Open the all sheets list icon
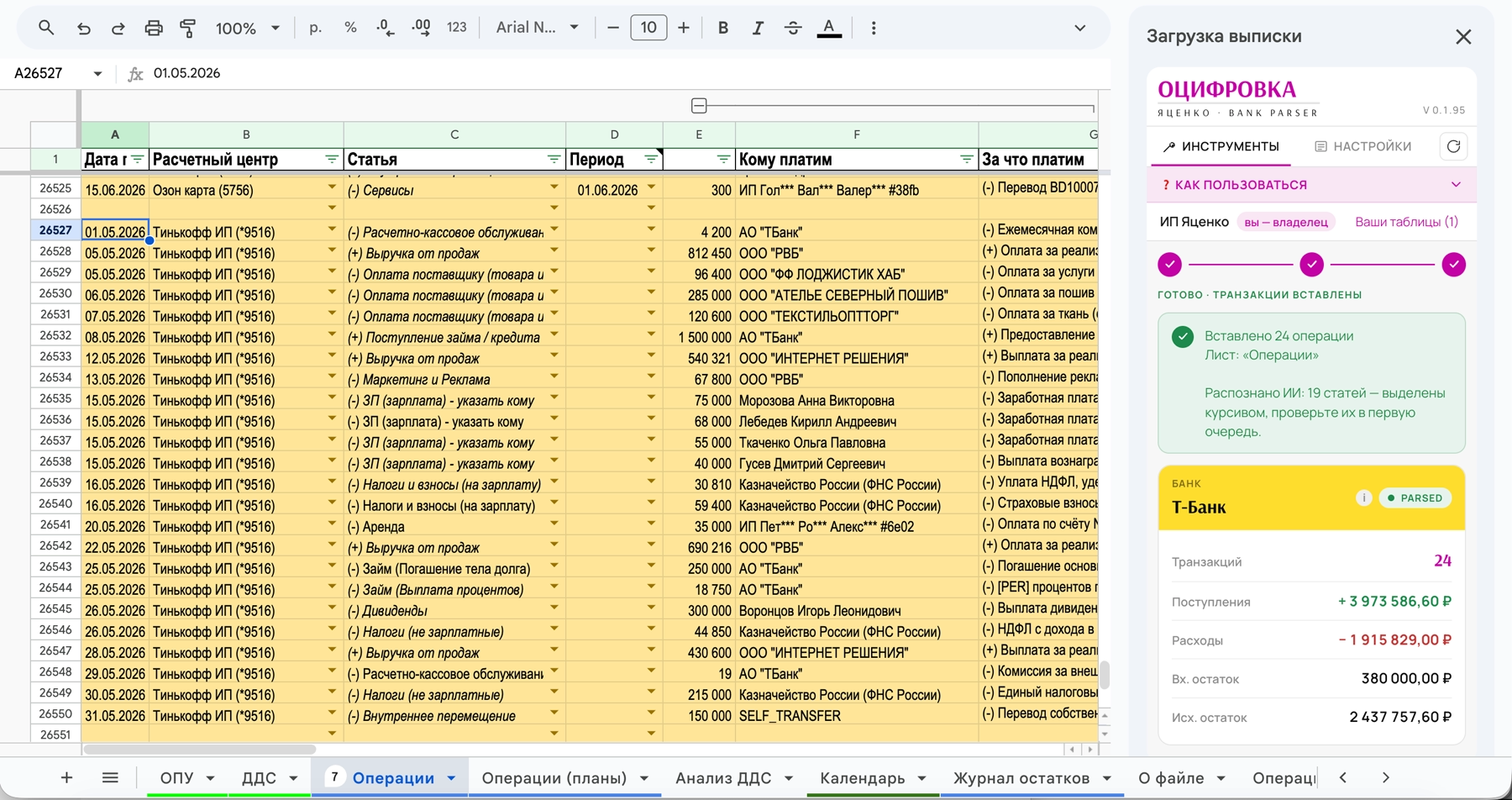 coord(110,777)
